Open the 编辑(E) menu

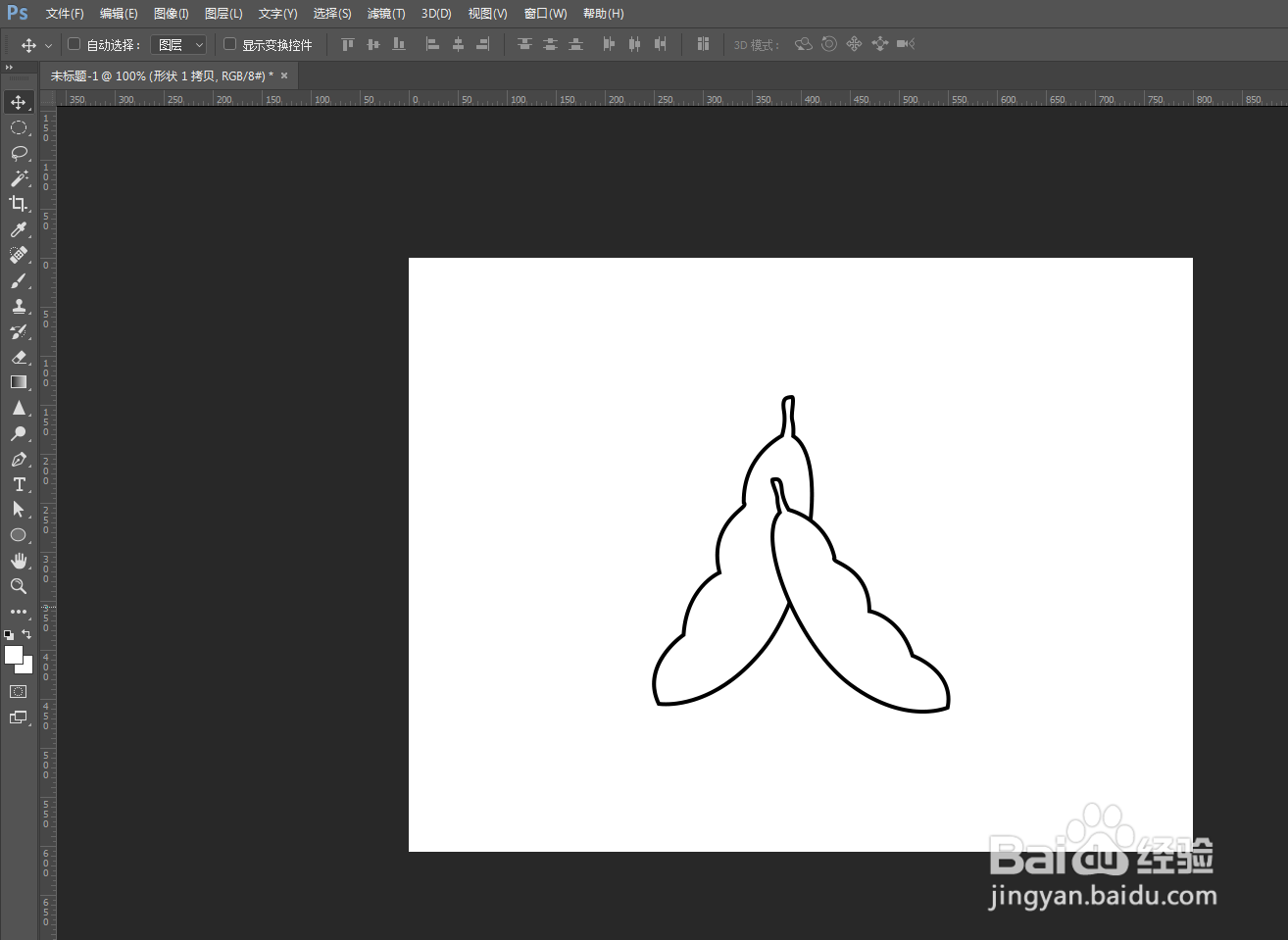[119, 14]
